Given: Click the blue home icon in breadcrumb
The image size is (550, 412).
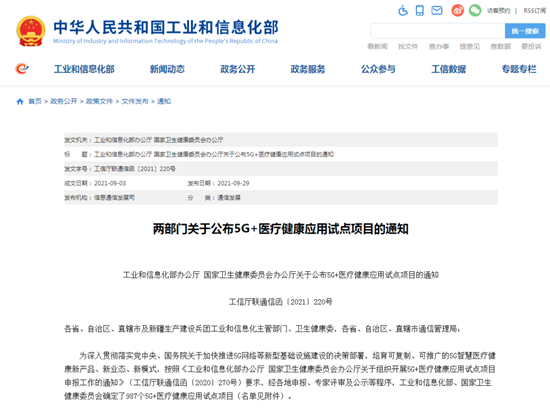Looking at the screenshot, I should point(20,101).
